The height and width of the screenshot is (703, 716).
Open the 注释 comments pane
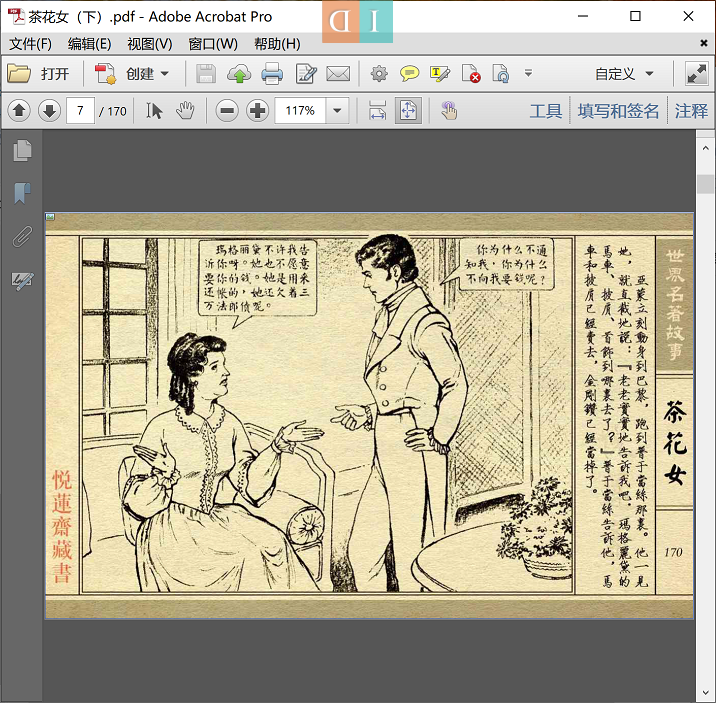point(691,111)
